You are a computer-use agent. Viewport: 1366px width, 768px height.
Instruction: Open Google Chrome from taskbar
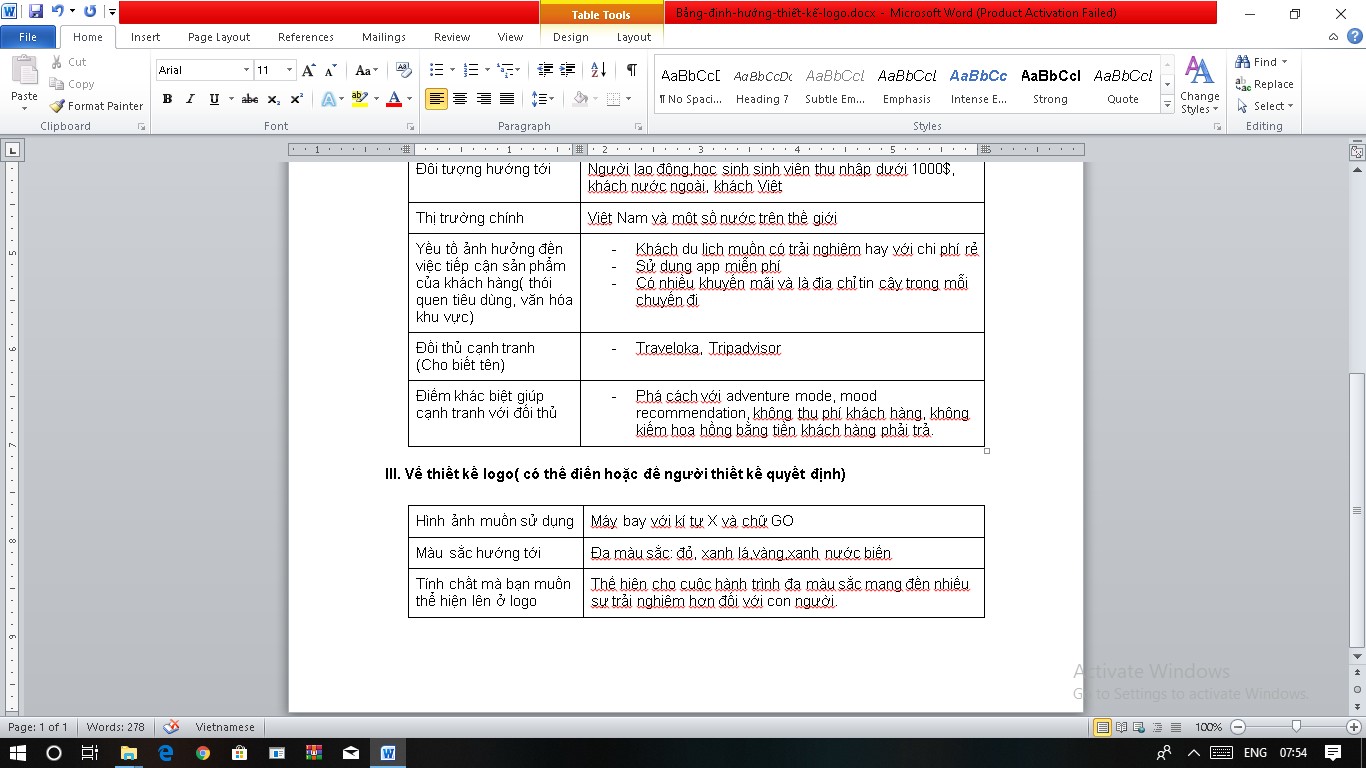(x=203, y=753)
